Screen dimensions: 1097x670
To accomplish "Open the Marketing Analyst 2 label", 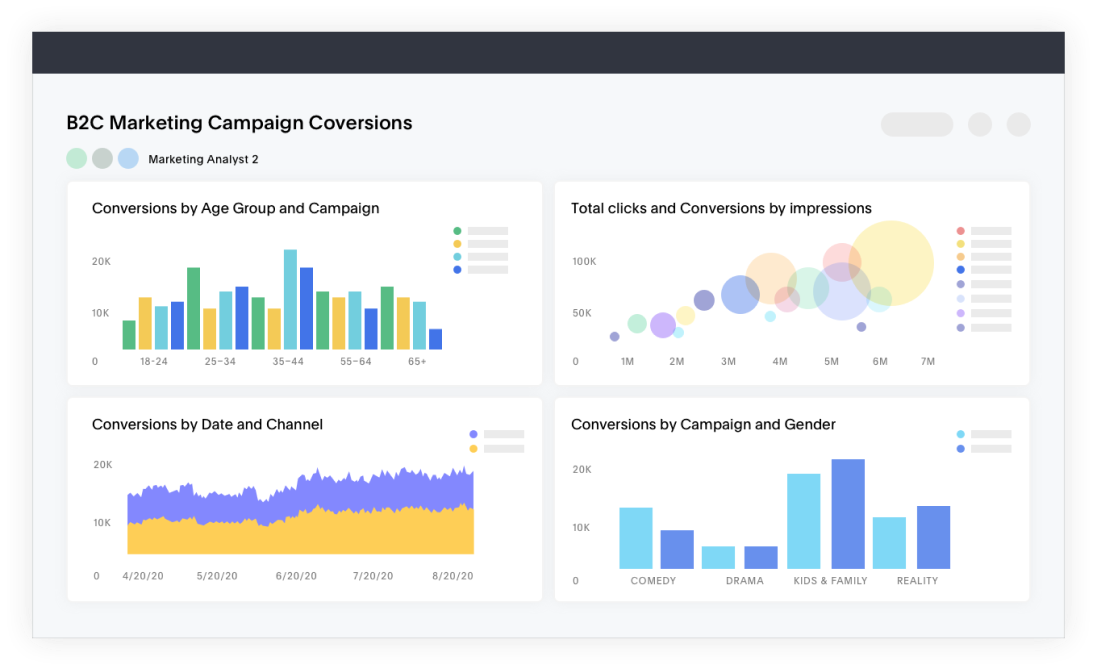I will (x=203, y=159).
